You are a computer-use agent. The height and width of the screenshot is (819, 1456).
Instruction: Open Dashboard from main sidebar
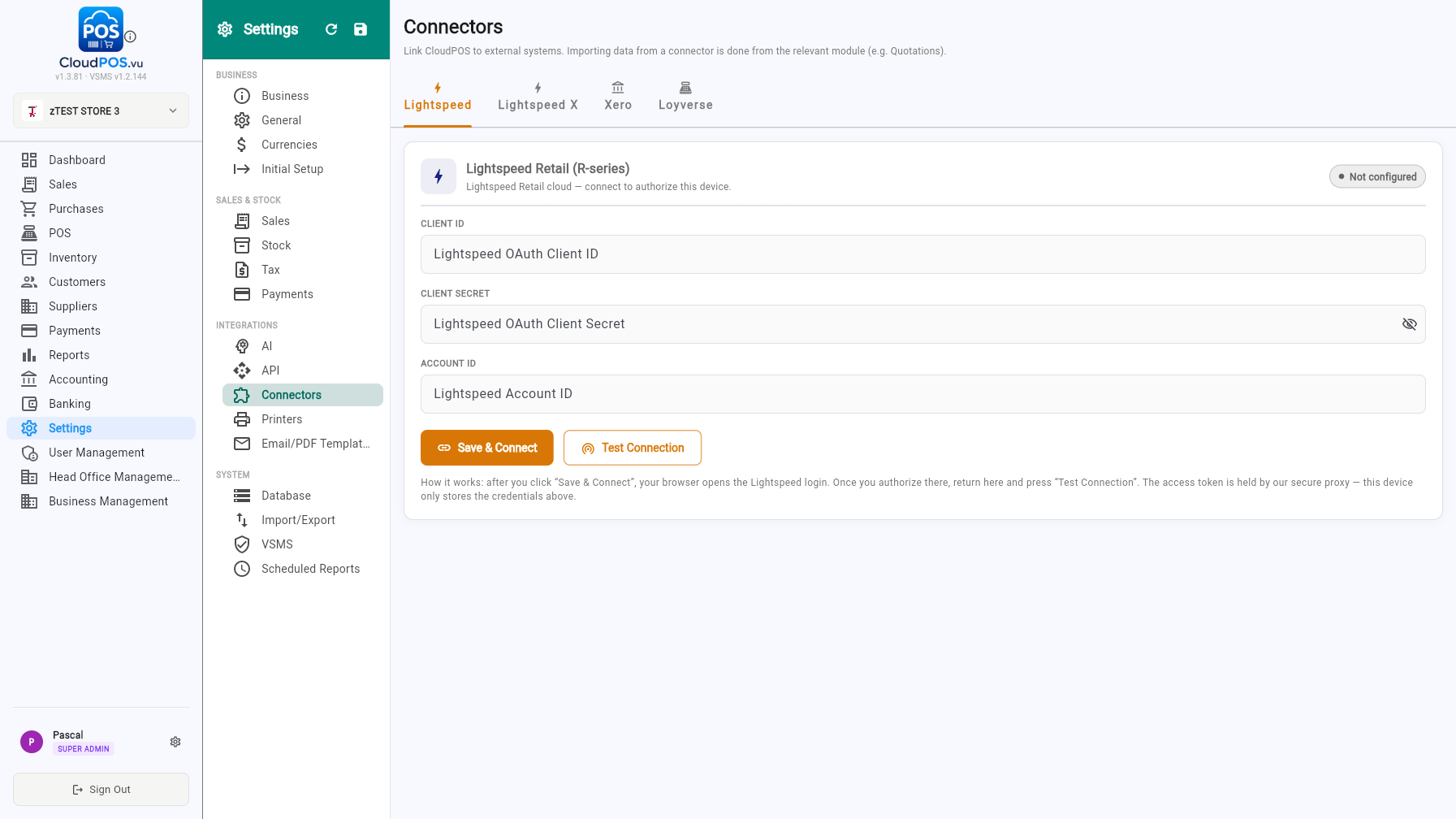[x=101, y=160]
